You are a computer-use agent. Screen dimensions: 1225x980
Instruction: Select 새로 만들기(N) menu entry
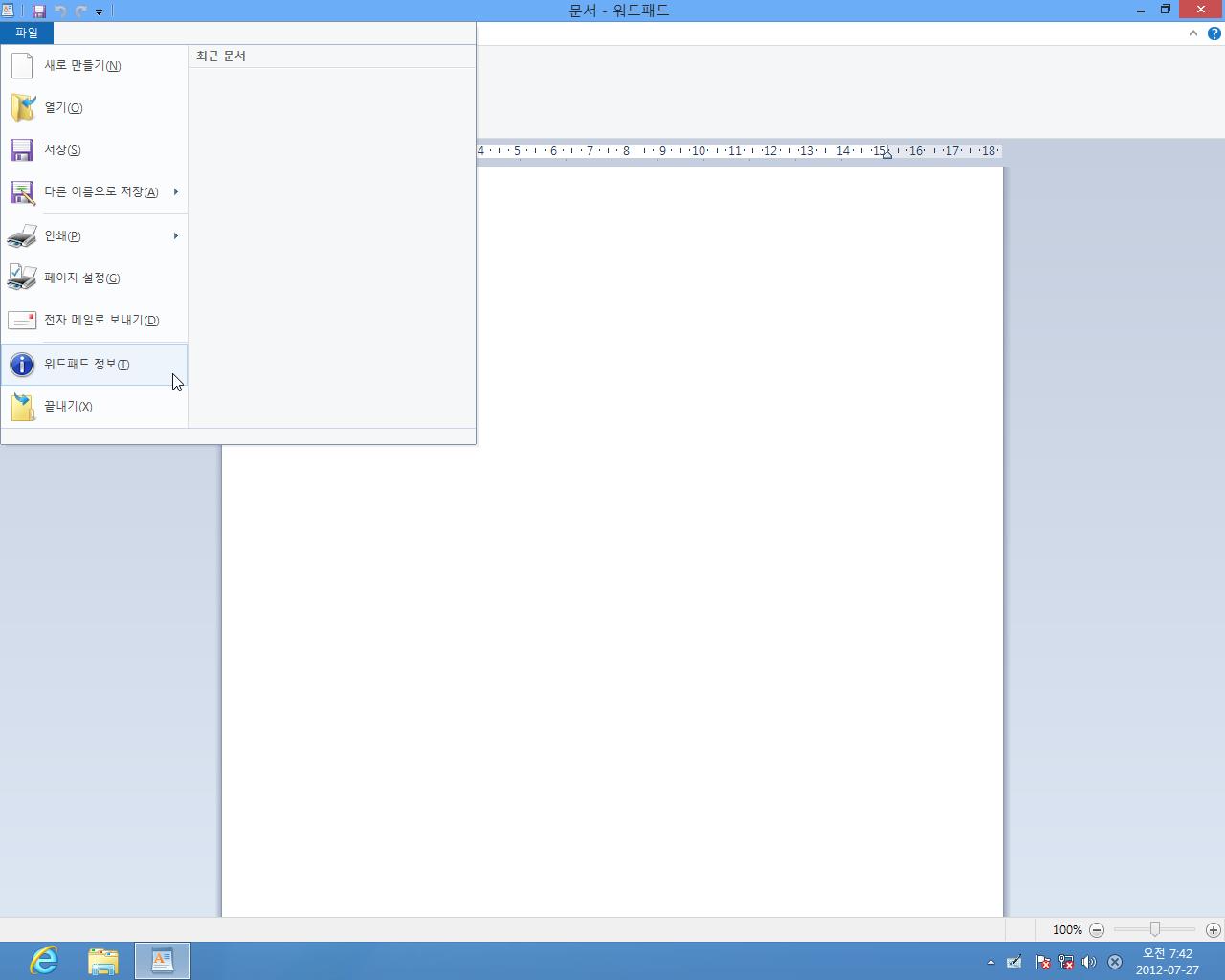pyautogui.click(x=94, y=66)
